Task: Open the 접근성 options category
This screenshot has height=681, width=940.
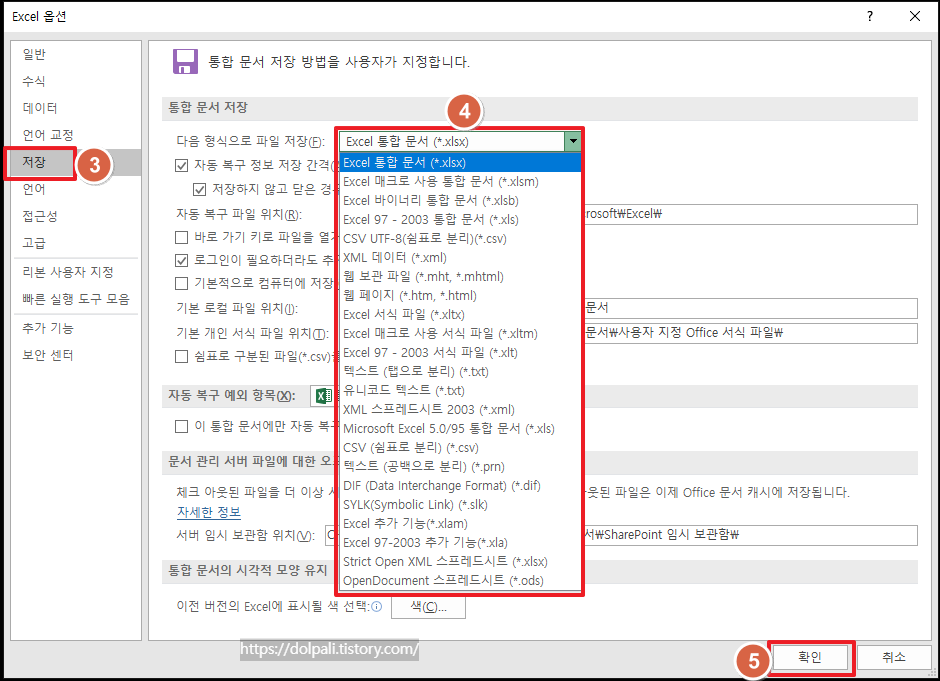Action: click(x=76, y=216)
